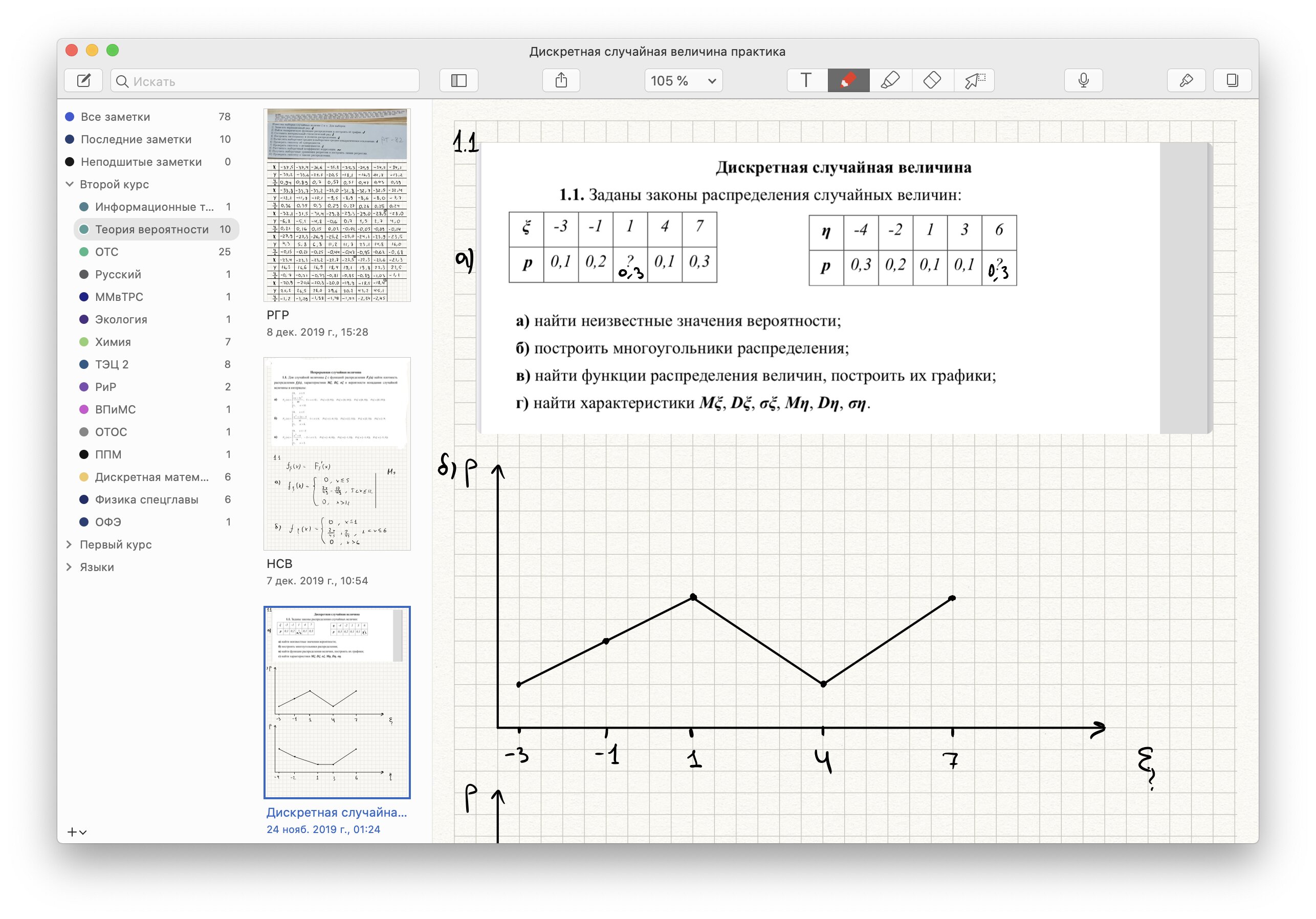Open the Теория вероятности notebook
The width and height of the screenshot is (1316, 919).
point(156,229)
